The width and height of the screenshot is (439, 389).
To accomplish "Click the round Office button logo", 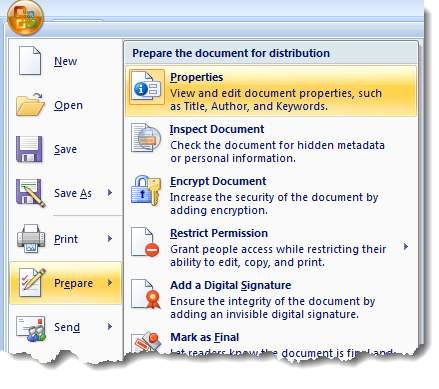I will click(x=25, y=17).
